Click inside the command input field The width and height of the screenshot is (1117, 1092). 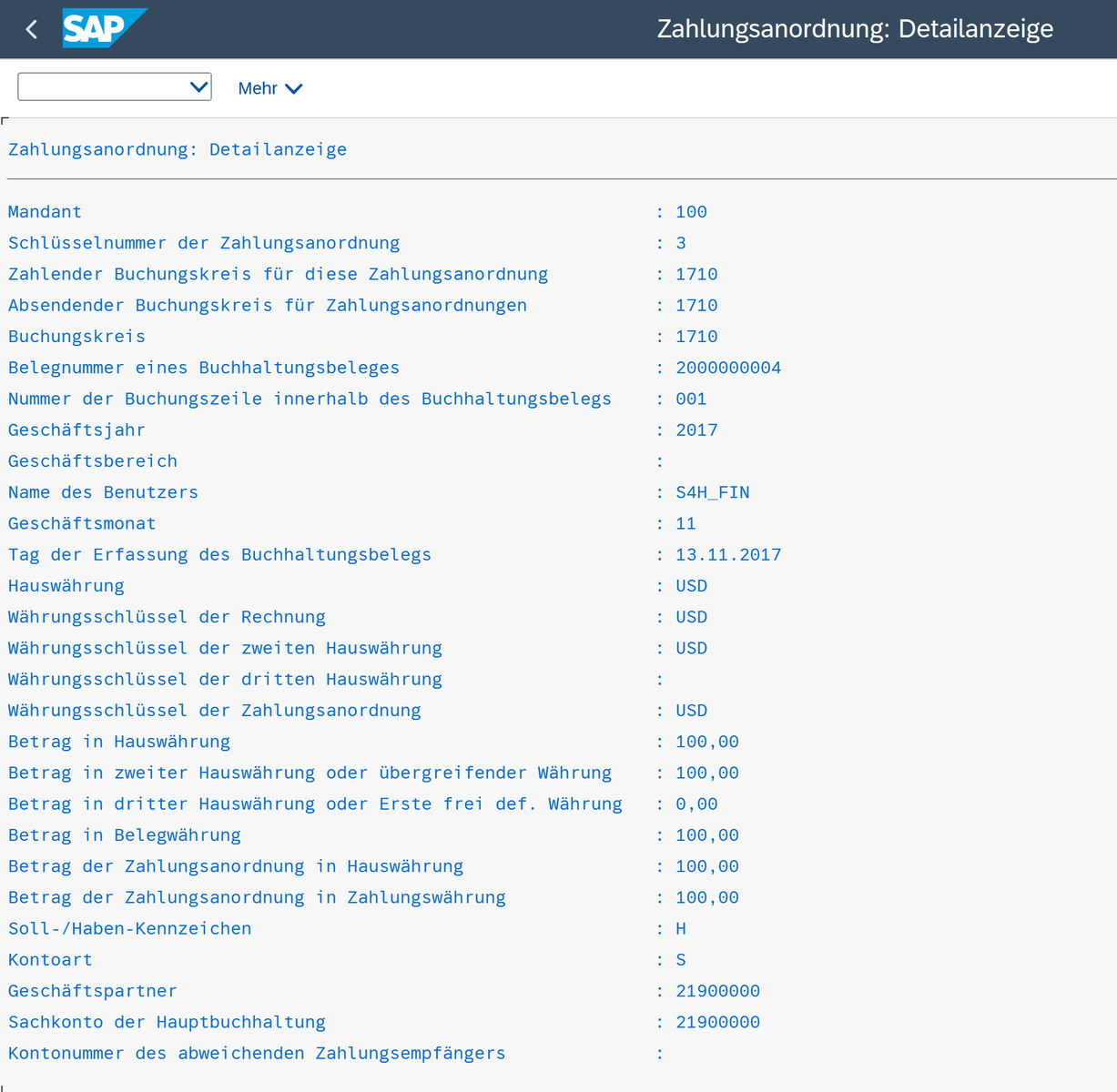pos(102,87)
